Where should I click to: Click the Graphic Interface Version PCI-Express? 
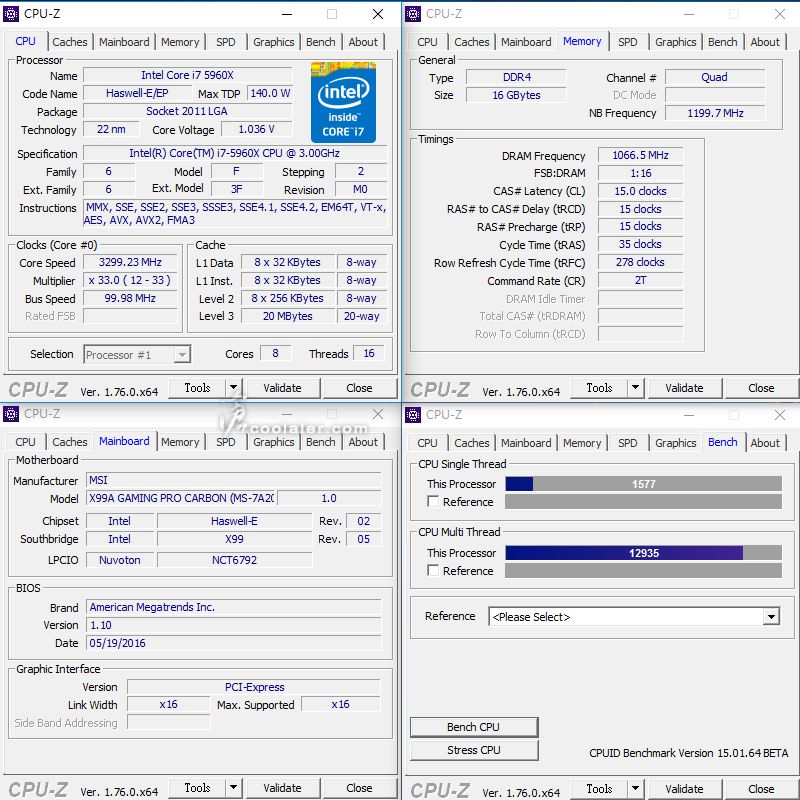coord(254,687)
